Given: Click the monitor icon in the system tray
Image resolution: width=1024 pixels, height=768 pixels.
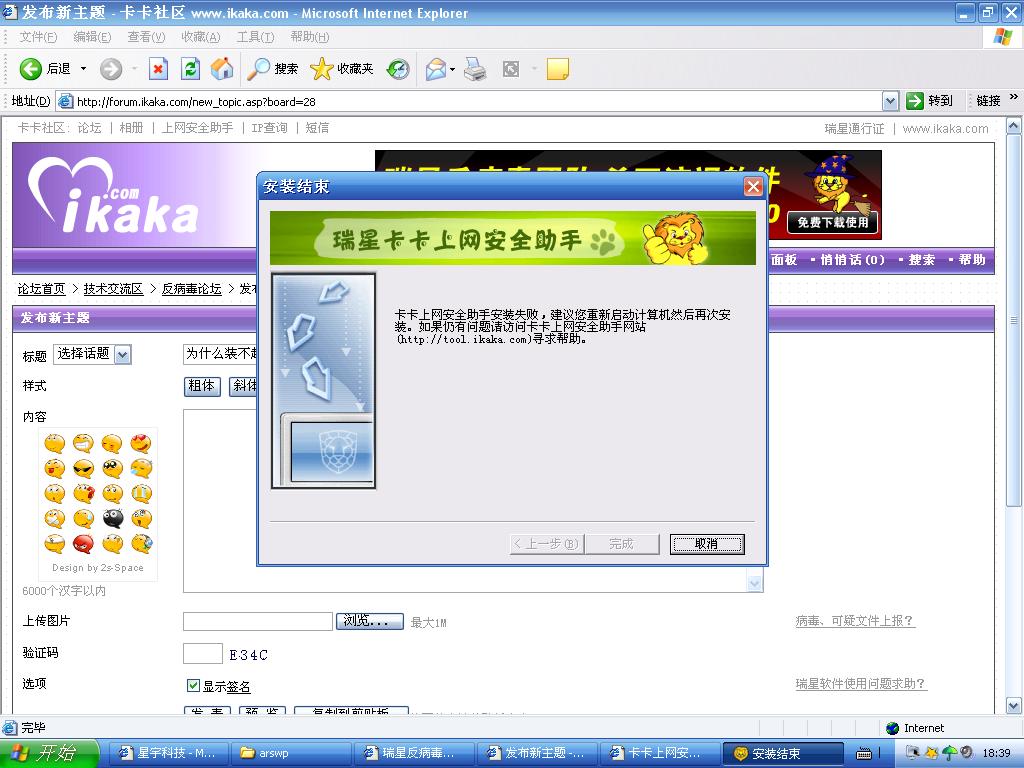Looking at the screenshot, I should point(912,754).
